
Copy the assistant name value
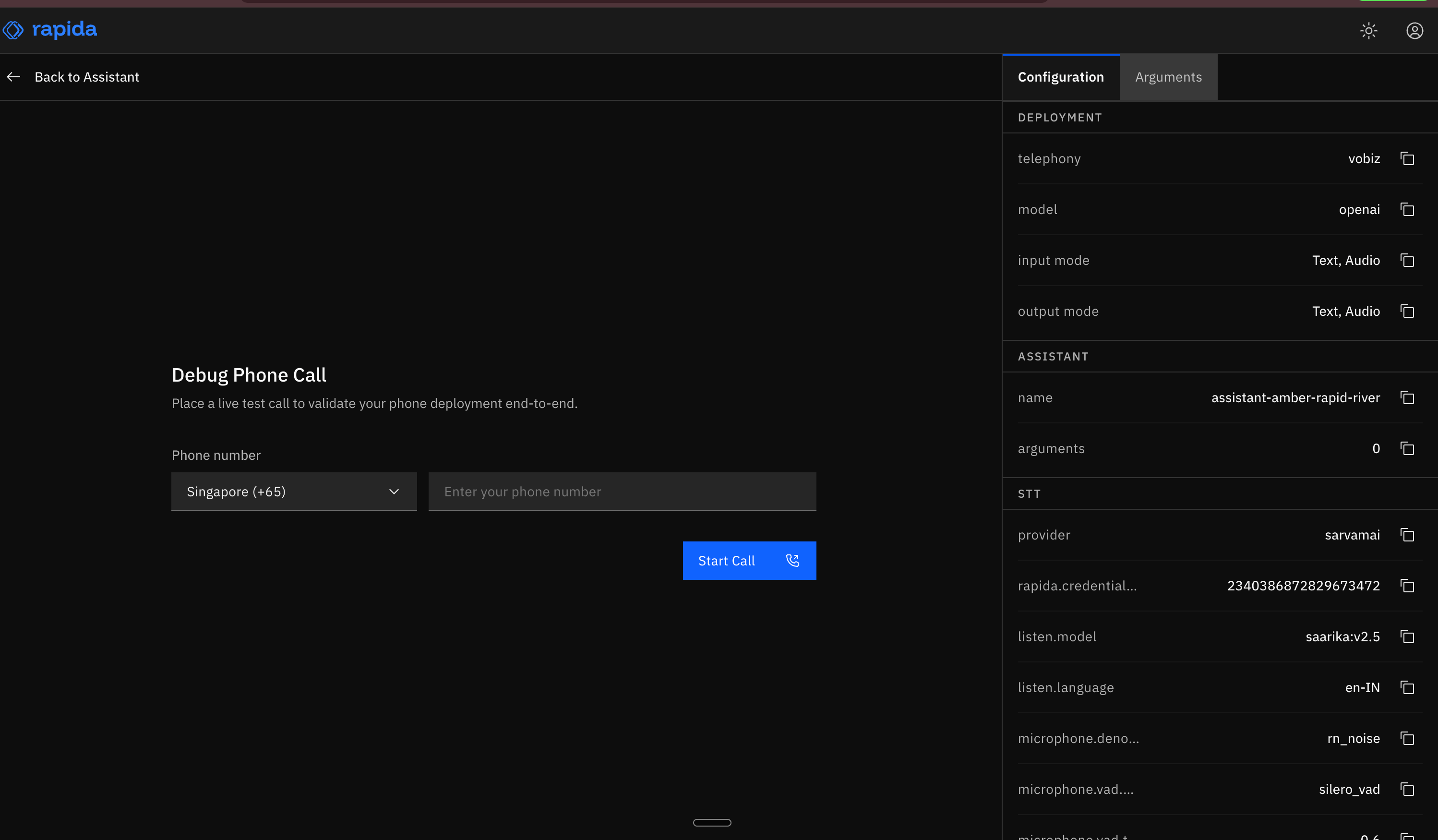[1407, 398]
